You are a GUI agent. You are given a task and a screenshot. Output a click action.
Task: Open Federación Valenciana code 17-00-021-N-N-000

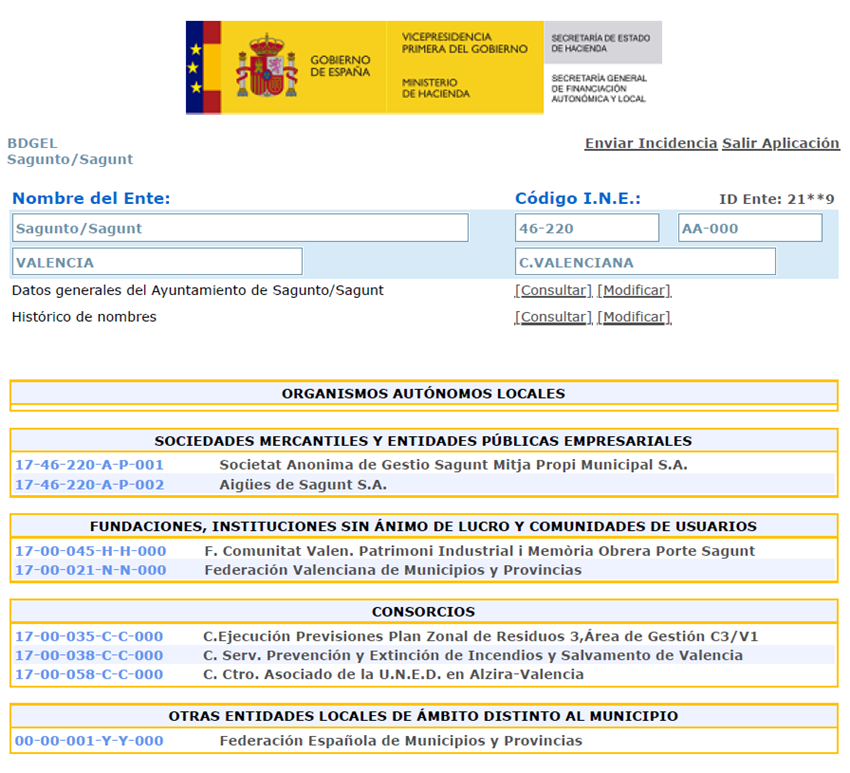click(90, 570)
